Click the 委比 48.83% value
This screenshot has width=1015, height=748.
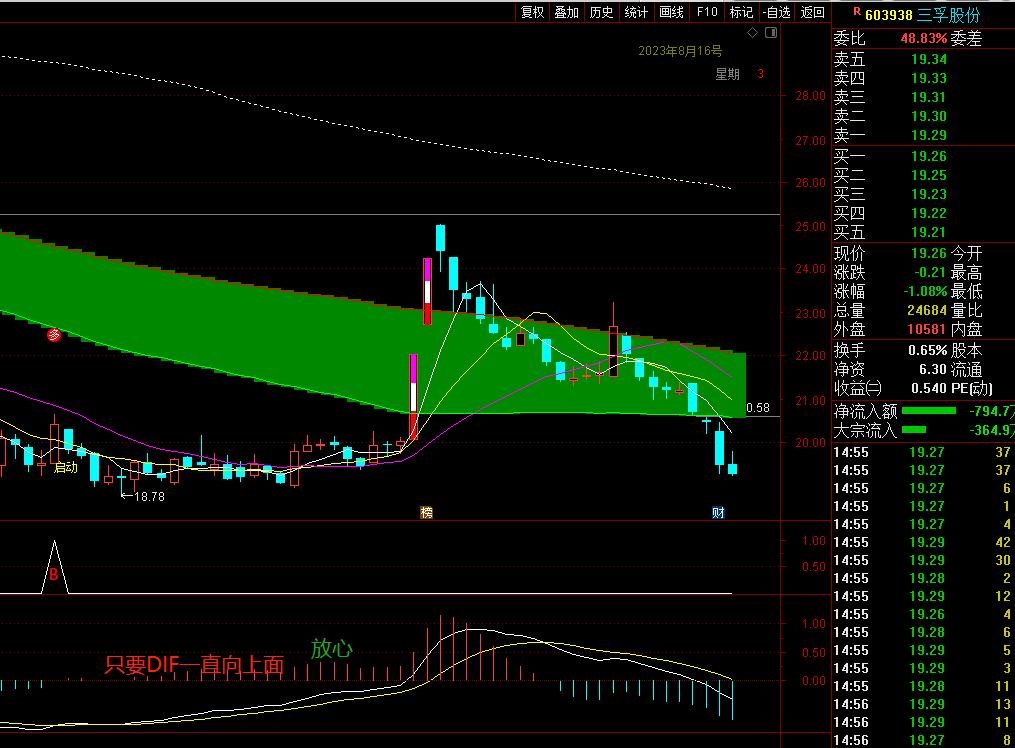[x=924, y=38]
